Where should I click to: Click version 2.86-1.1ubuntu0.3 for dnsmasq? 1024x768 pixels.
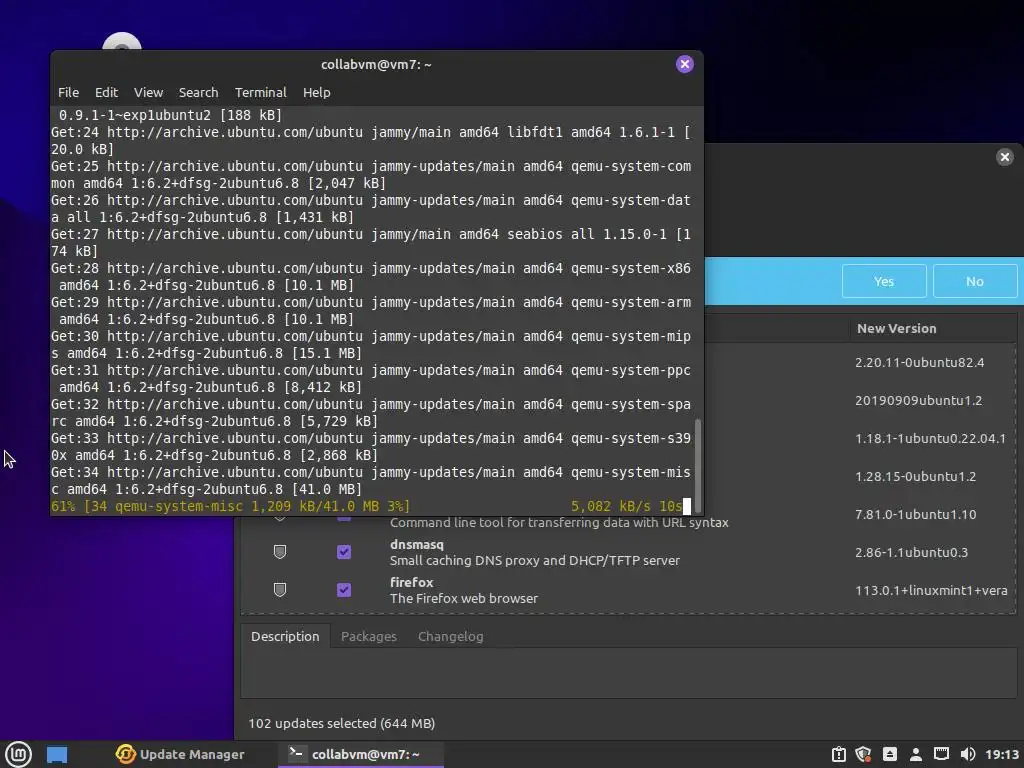click(911, 552)
